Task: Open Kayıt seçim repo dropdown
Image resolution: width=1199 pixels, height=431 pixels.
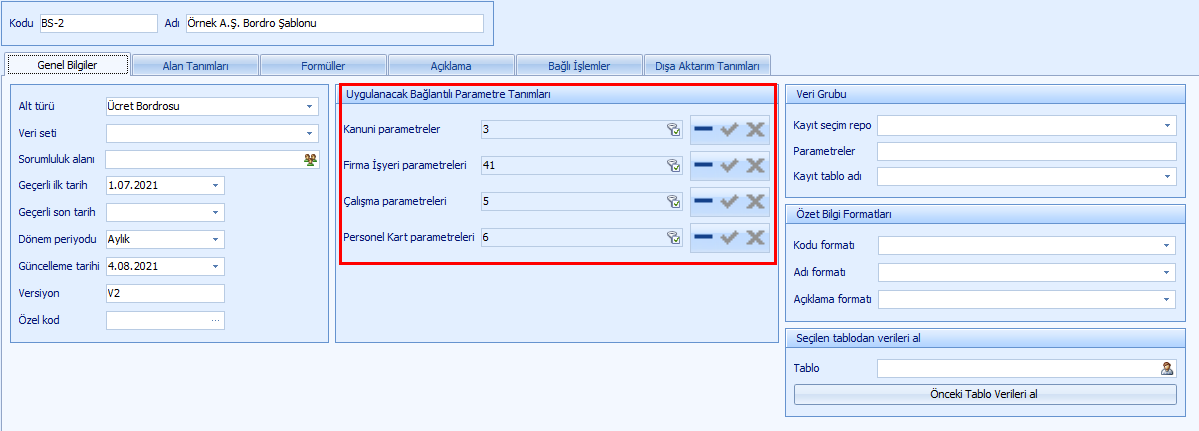Action: [1167, 126]
